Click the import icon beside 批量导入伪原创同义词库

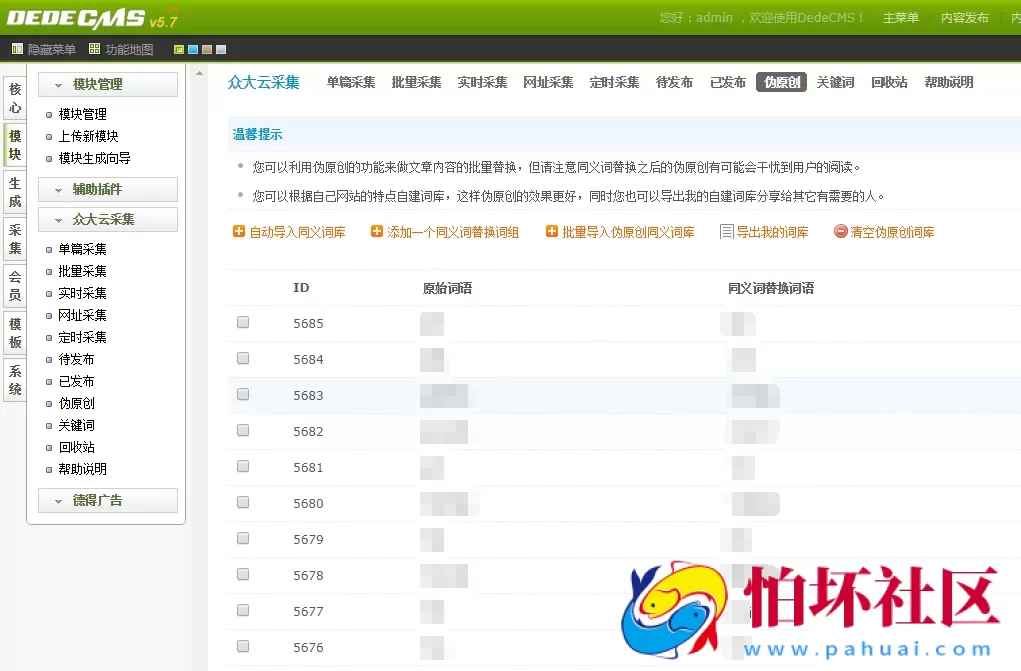[552, 231]
